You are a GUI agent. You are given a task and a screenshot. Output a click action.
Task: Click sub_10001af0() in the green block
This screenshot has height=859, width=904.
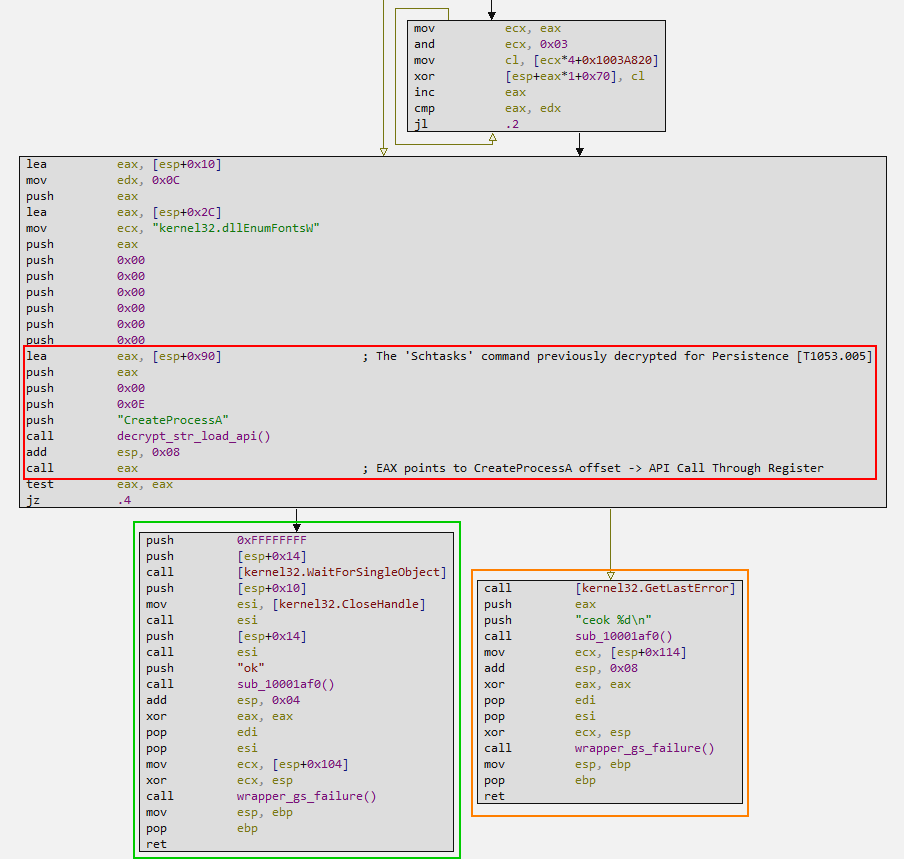click(x=285, y=684)
